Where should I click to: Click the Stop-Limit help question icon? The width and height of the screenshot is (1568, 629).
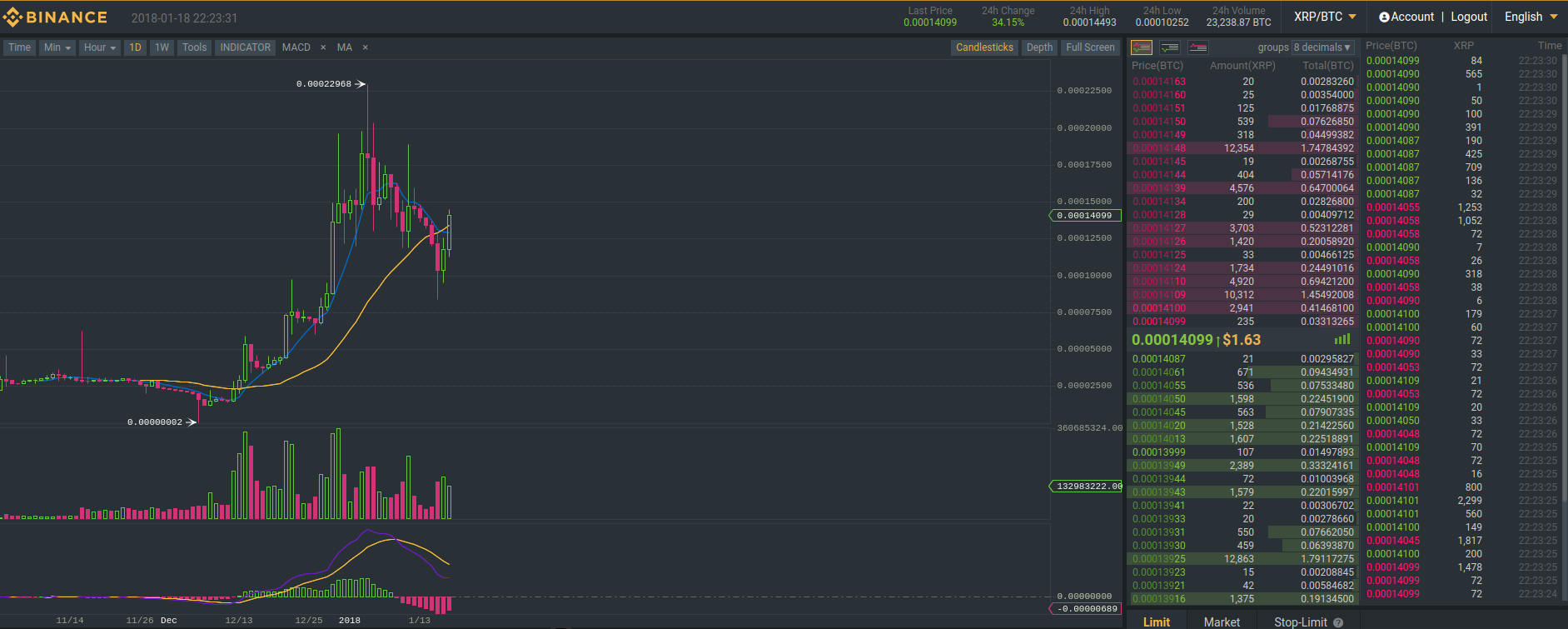1338,622
